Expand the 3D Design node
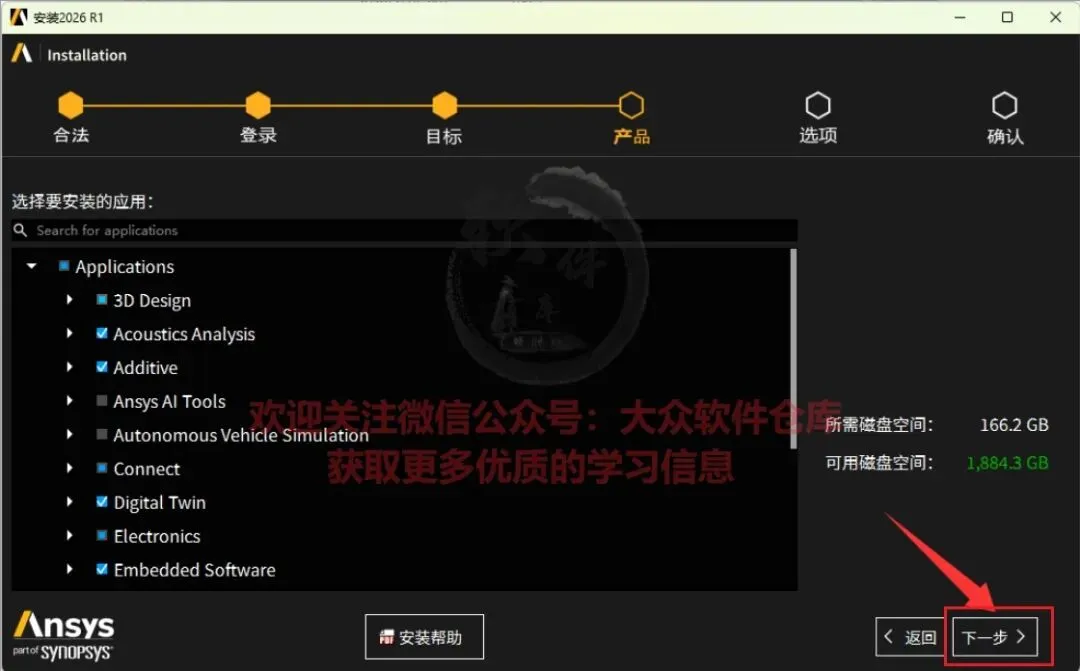Viewport: 1080px width, 671px height. pyautogui.click(x=70, y=300)
